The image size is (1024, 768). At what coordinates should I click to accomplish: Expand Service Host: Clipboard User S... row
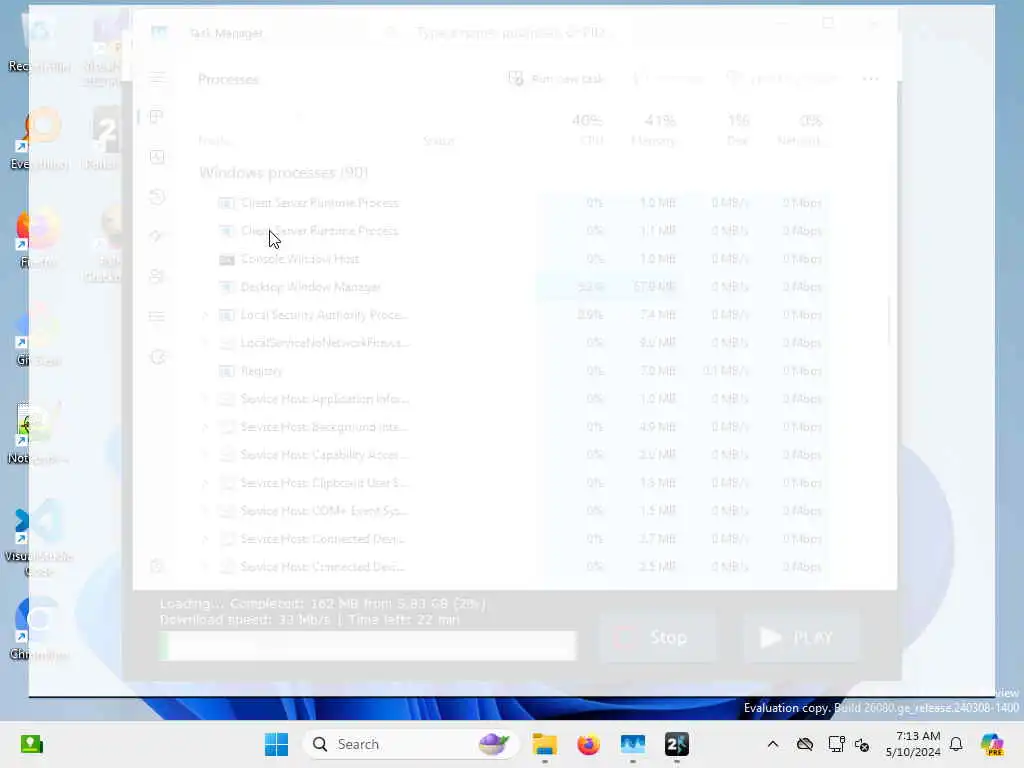205,483
